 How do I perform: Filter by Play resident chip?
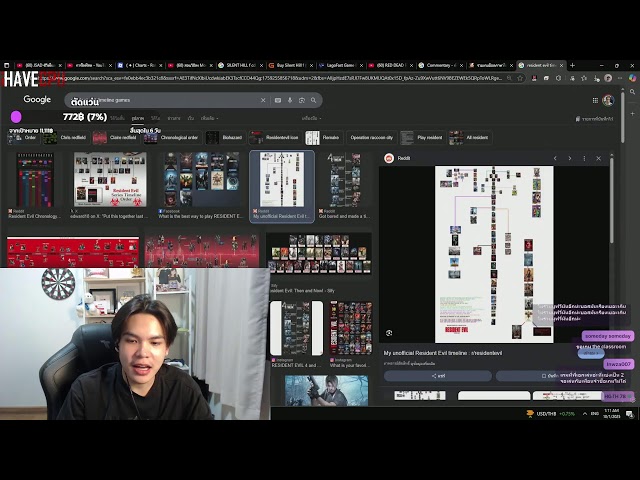422,138
